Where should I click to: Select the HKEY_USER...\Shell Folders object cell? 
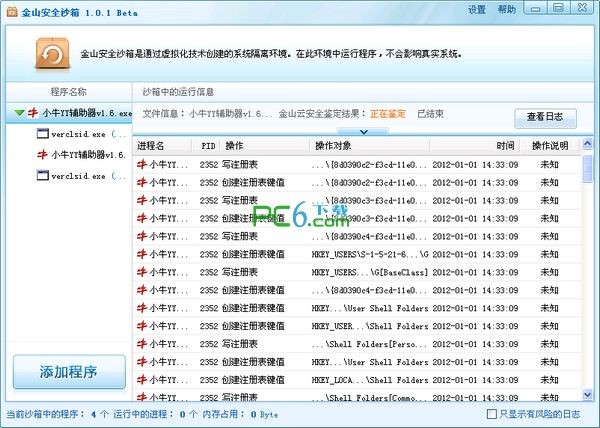(x=370, y=326)
